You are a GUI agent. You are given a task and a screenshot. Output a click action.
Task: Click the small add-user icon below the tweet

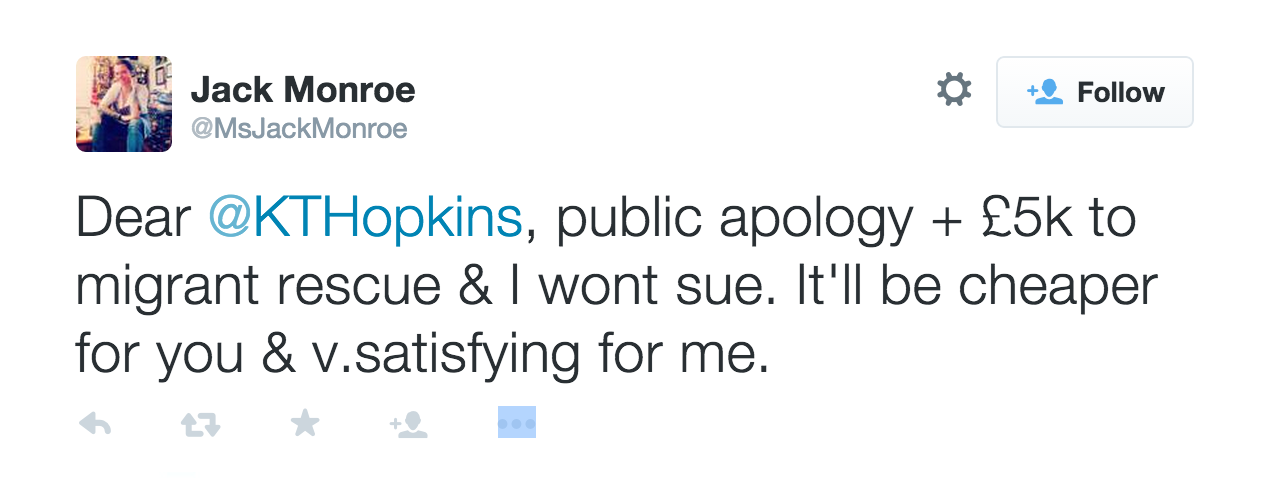click(x=409, y=425)
